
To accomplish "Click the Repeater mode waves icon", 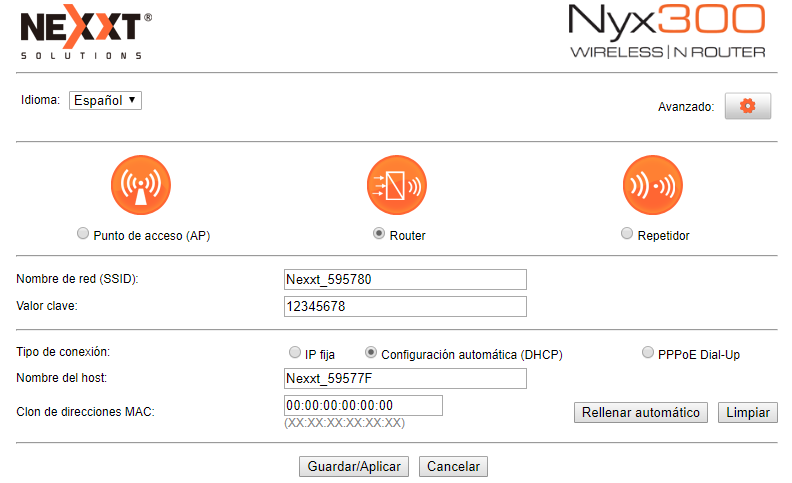I will [x=653, y=185].
